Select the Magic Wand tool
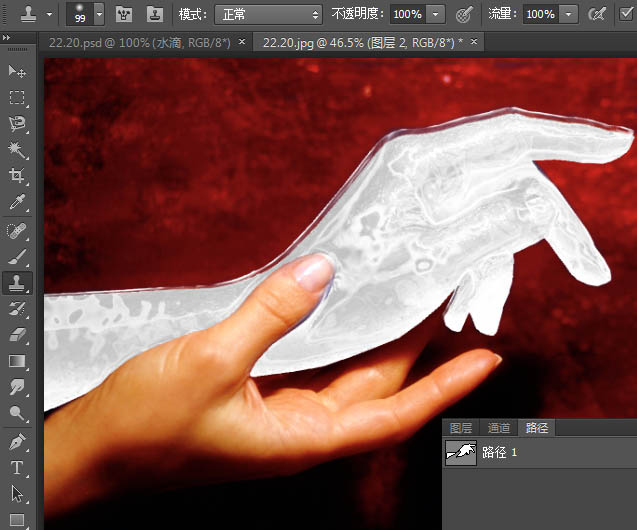 17,149
